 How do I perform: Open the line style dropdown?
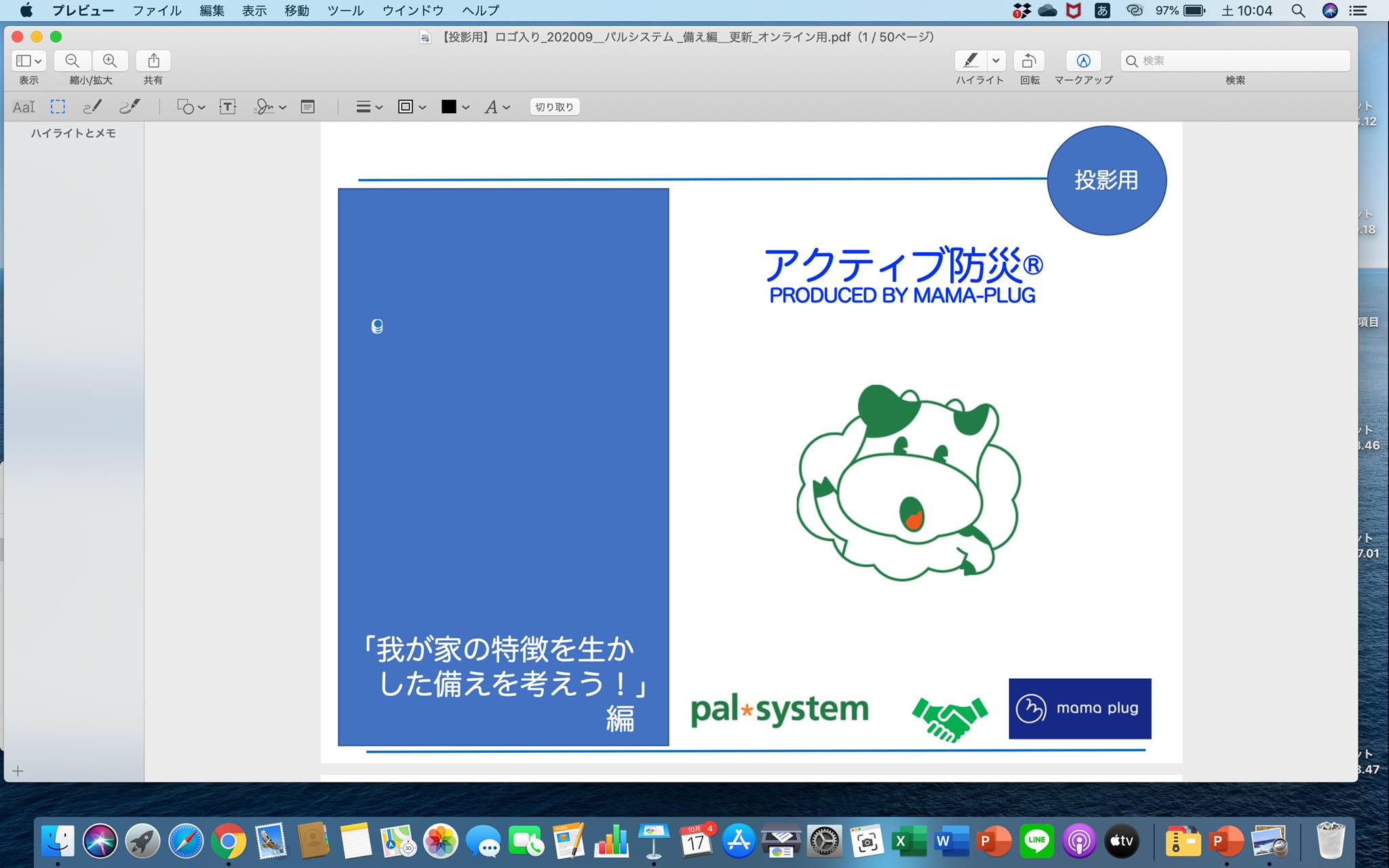tap(370, 107)
